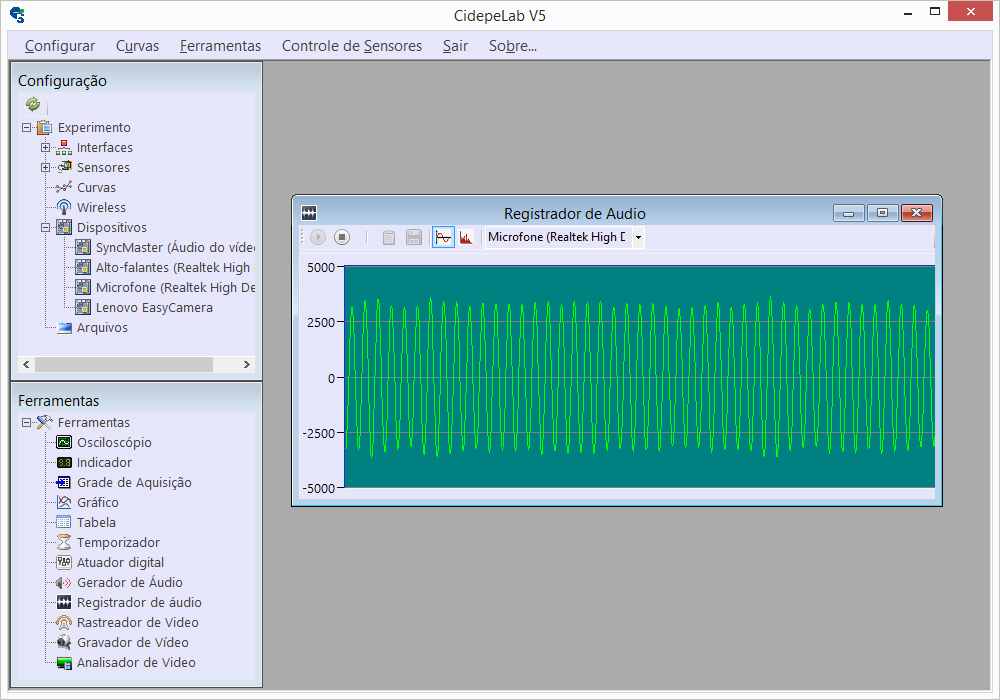Open the Indicador tool icon
Image resolution: width=1000 pixels, height=700 pixels.
click(64, 462)
